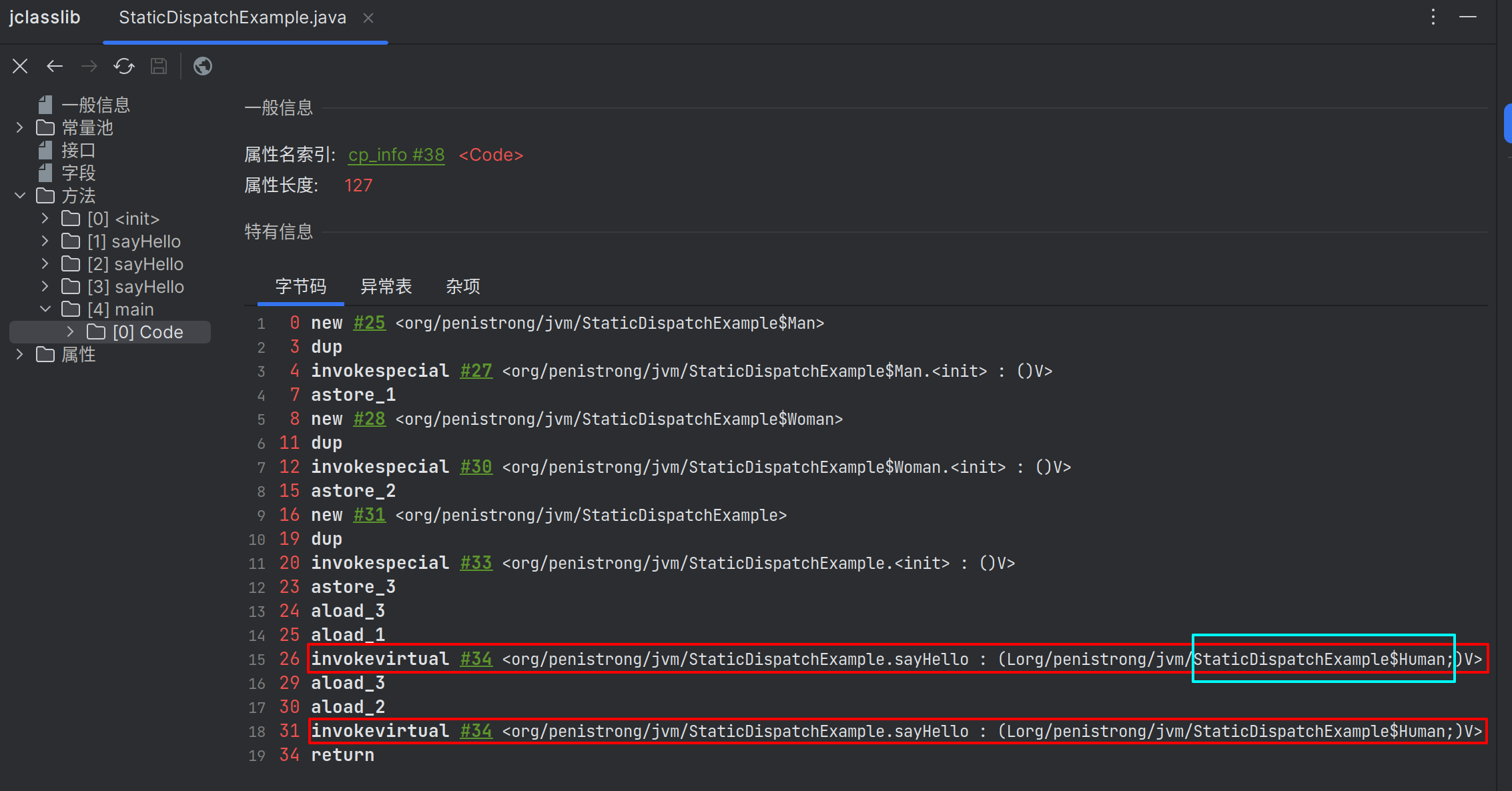
Task: Open the web browser globe icon
Action: tap(203, 66)
